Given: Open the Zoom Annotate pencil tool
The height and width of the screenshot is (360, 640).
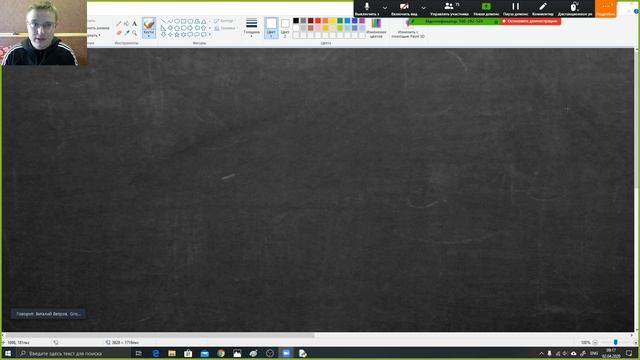Looking at the screenshot, I should [542, 8].
